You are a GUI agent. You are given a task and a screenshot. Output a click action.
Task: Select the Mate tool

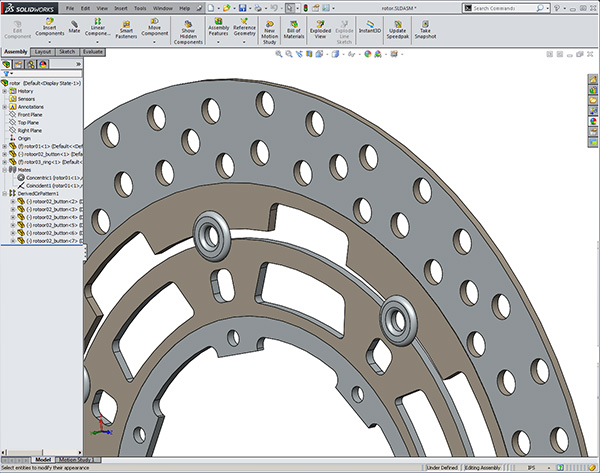pyautogui.click(x=74, y=27)
